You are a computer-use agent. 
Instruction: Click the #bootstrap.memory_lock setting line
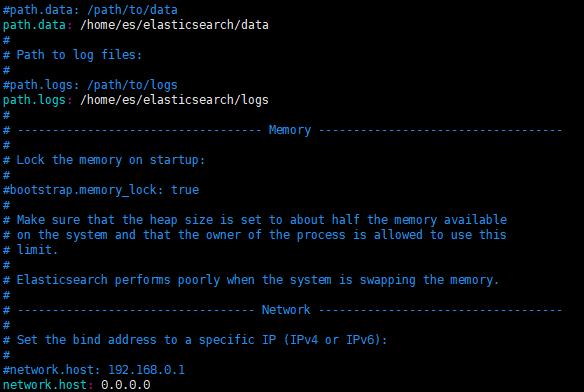coord(101,190)
